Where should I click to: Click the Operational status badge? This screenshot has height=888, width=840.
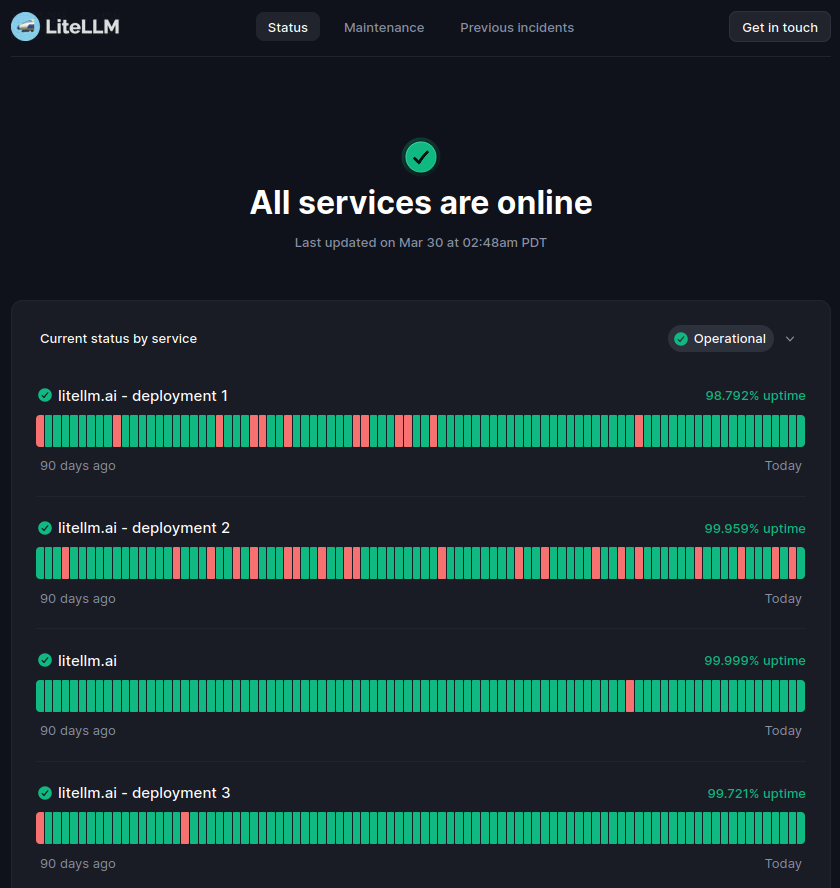pyautogui.click(x=721, y=339)
